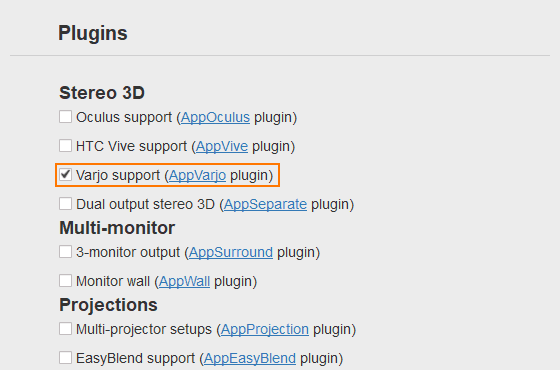Tick the HTC Vive support checkbox

[65, 146]
